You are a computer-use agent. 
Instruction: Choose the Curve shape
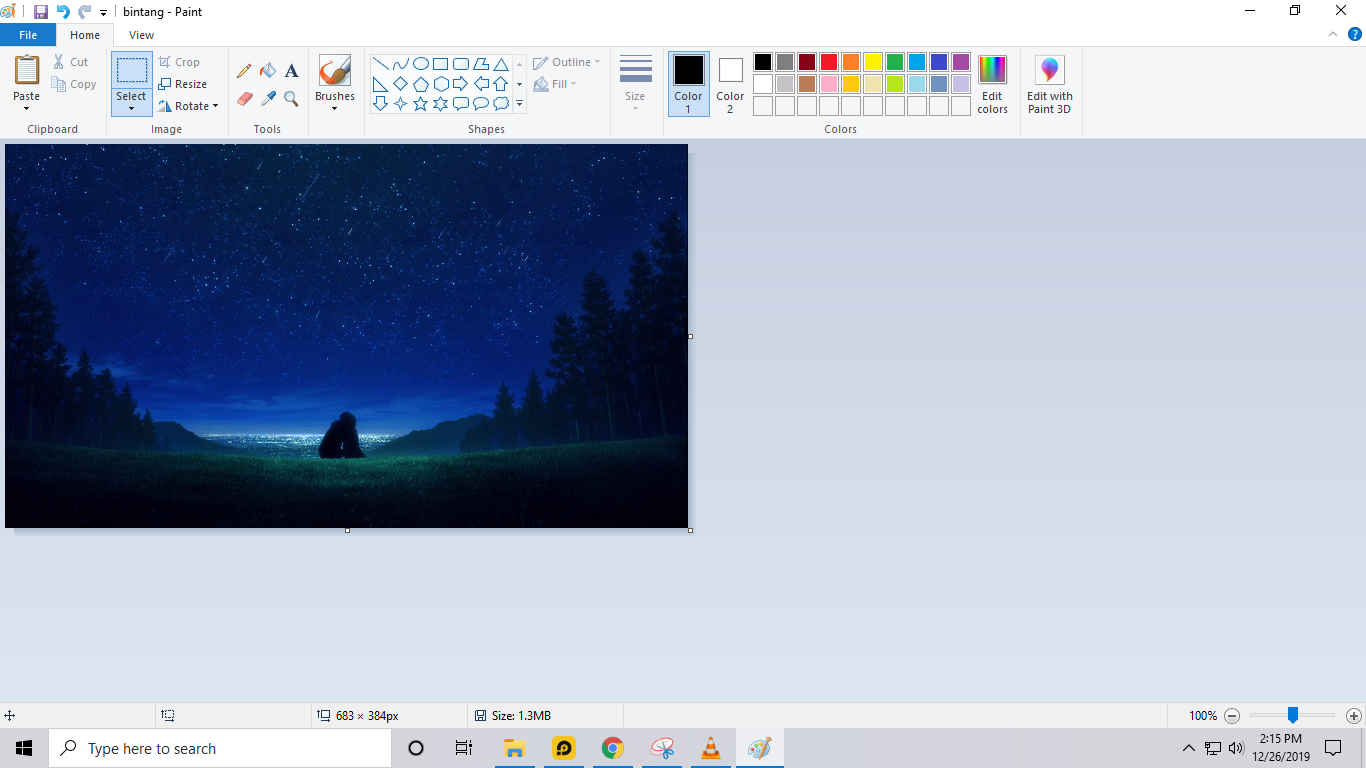tap(400, 64)
